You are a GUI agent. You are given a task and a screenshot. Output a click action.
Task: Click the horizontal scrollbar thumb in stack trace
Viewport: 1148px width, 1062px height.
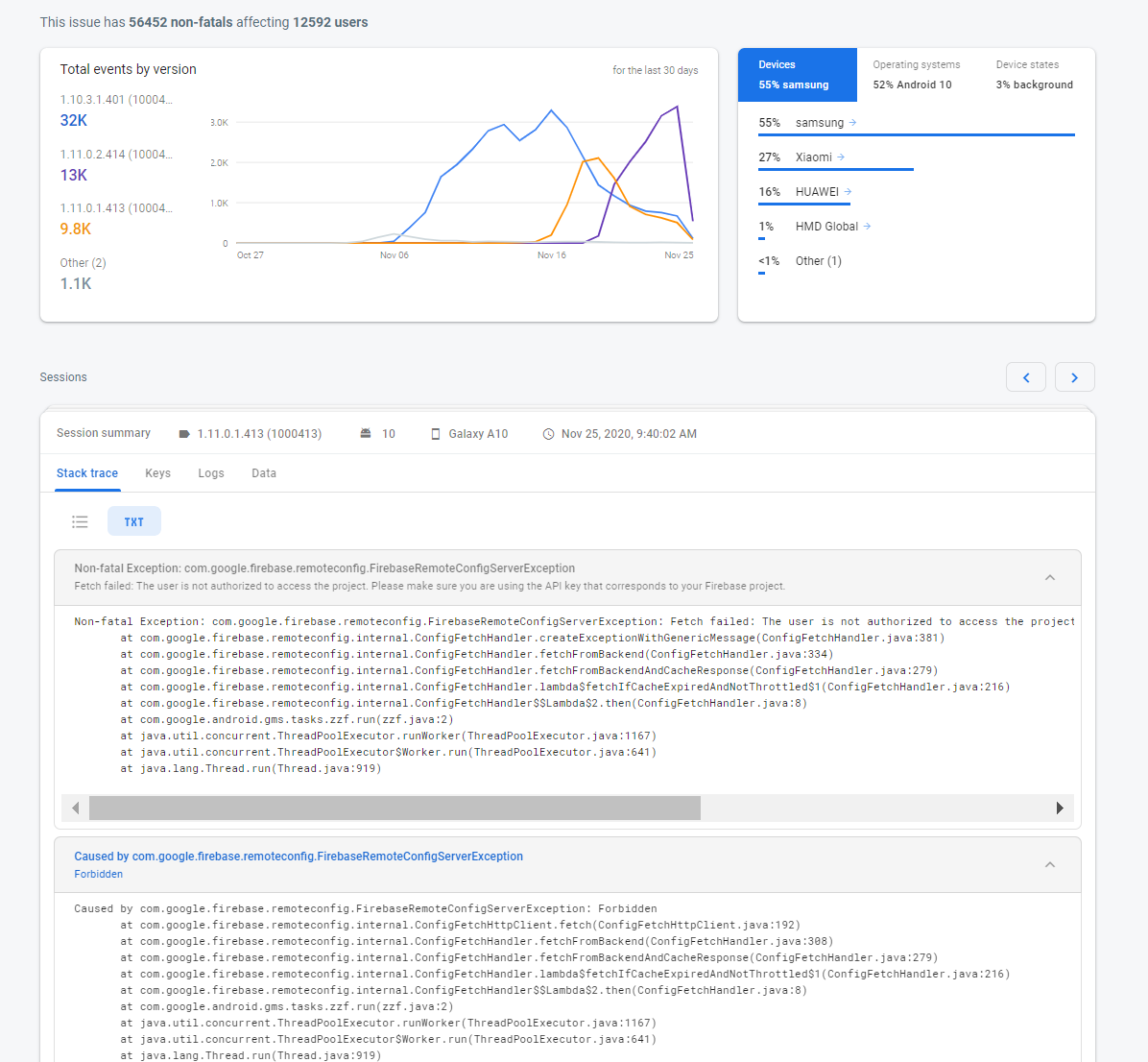click(x=395, y=808)
